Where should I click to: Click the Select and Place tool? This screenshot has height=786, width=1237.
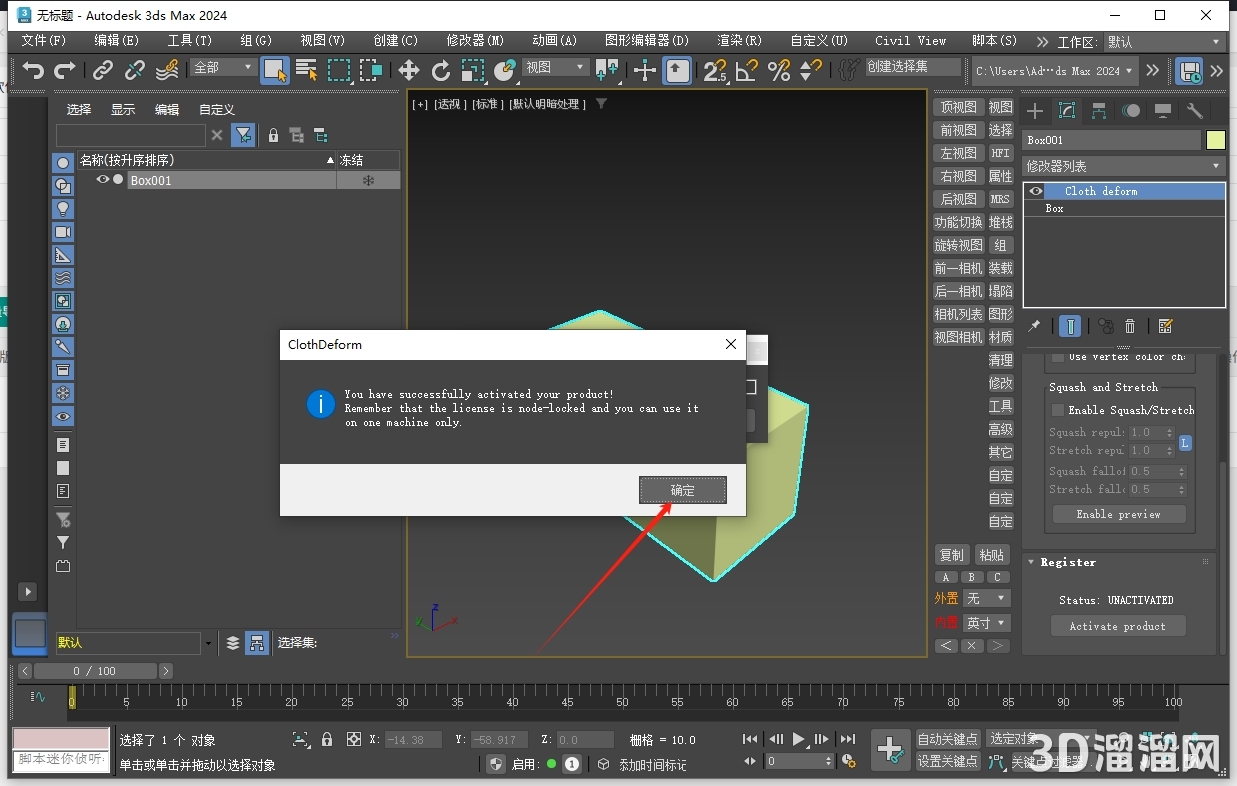click(x=505, y=70)
